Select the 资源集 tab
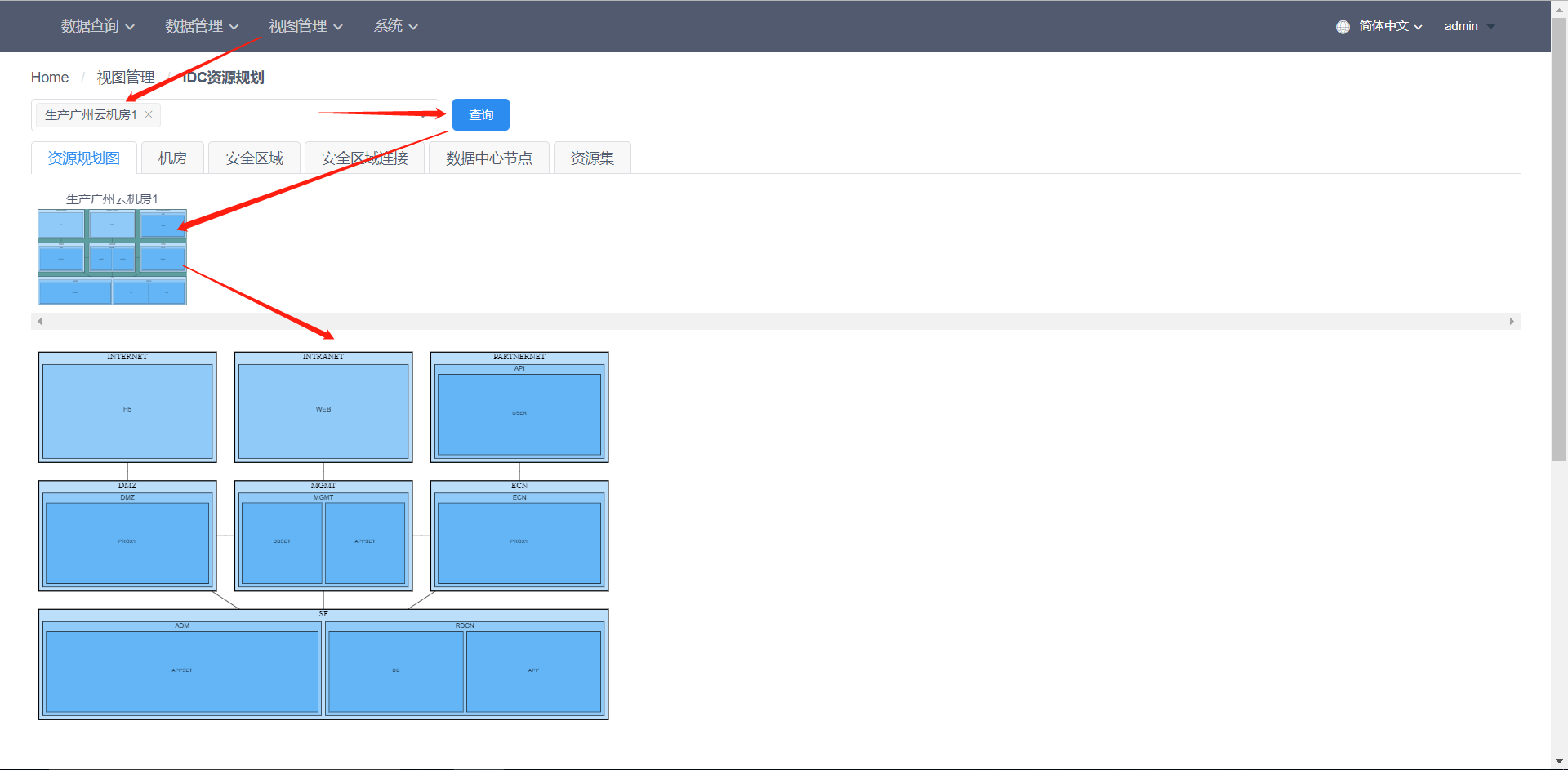This screenshot has width=1568, height=770. click(x=592, y=158)
